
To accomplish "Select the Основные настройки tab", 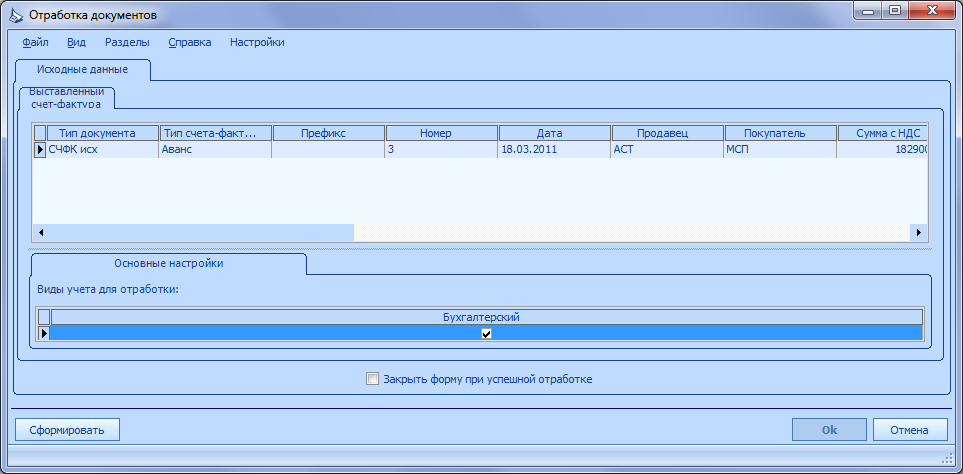I will [x=169, y=263].
